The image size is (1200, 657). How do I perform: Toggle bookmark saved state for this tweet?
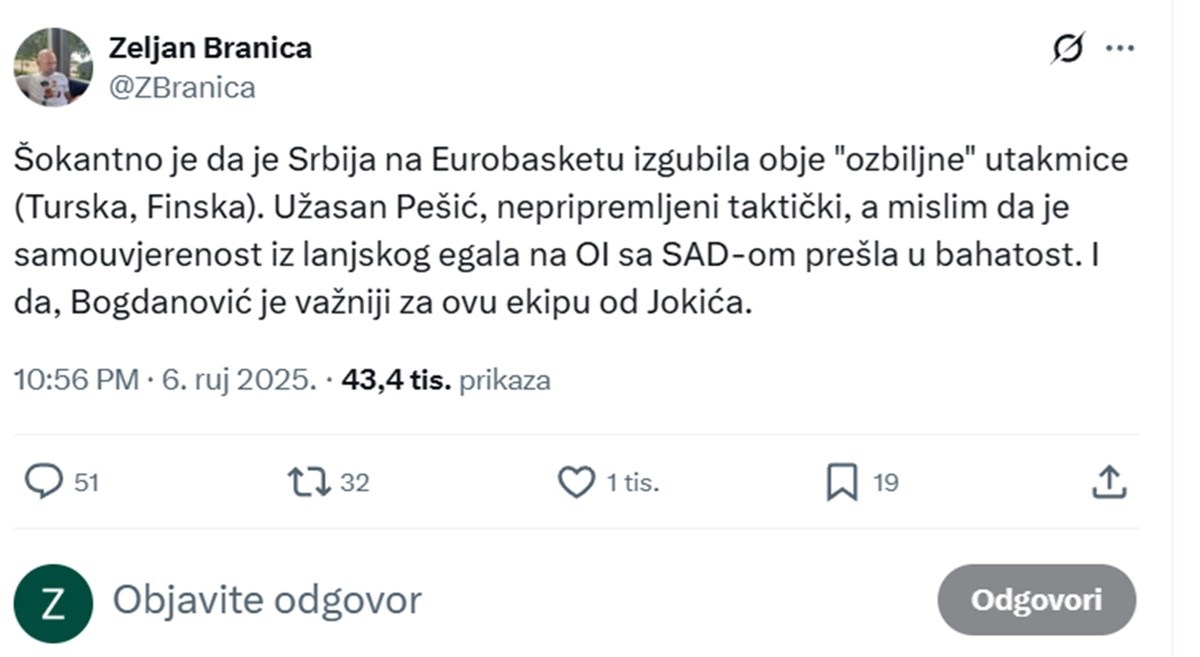click(x=843, y=482)
